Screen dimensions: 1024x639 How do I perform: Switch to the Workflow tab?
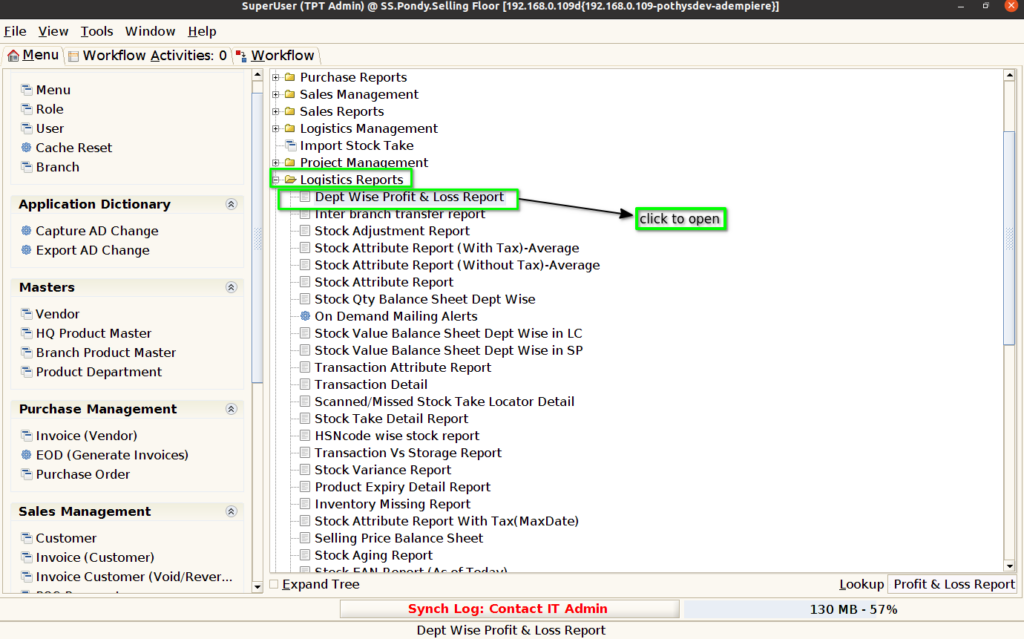(x=275, y=56)
